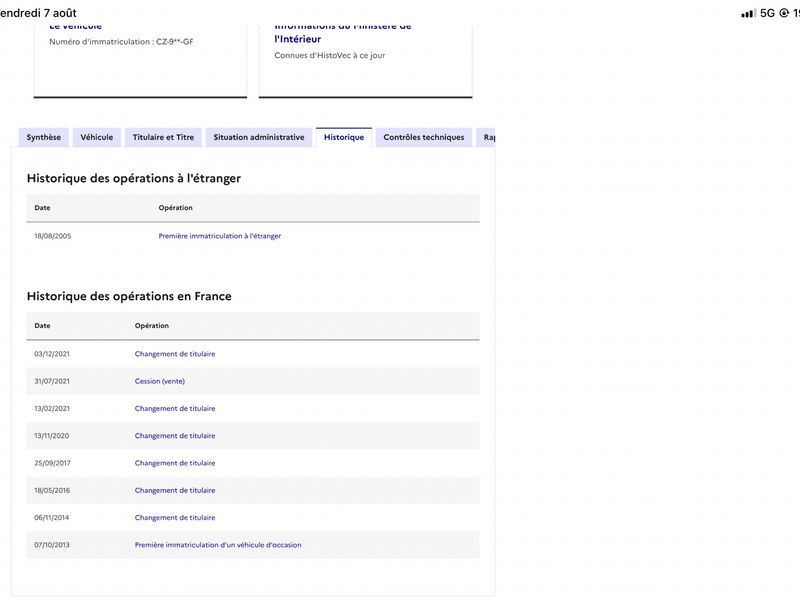800x600 pixels.
Task: Click 'Première immatriculation à l'étranger' operation
Action: tap(220, 236)
